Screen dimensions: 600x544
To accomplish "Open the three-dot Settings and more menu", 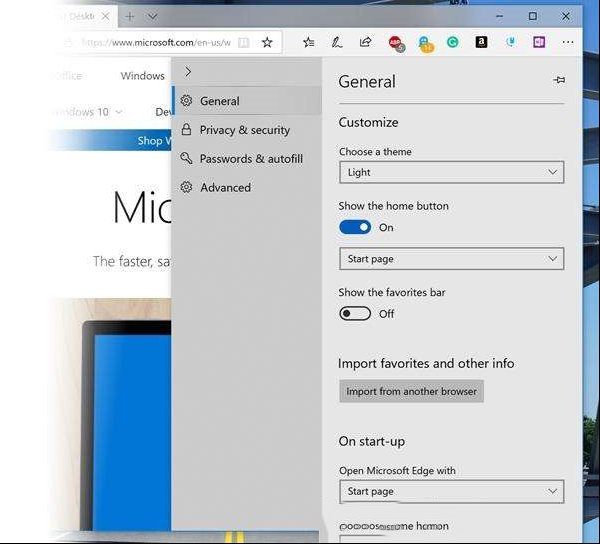I will [x=568, y=42].
